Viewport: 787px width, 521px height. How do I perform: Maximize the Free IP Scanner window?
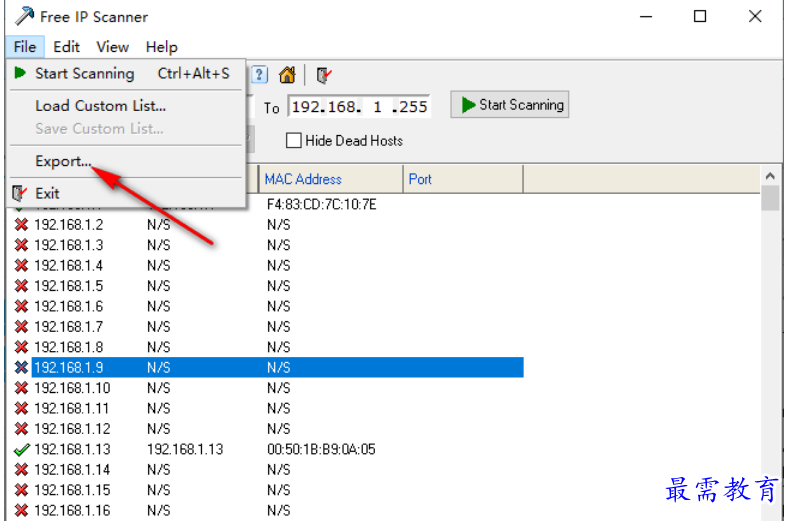(x=700, y=17)
